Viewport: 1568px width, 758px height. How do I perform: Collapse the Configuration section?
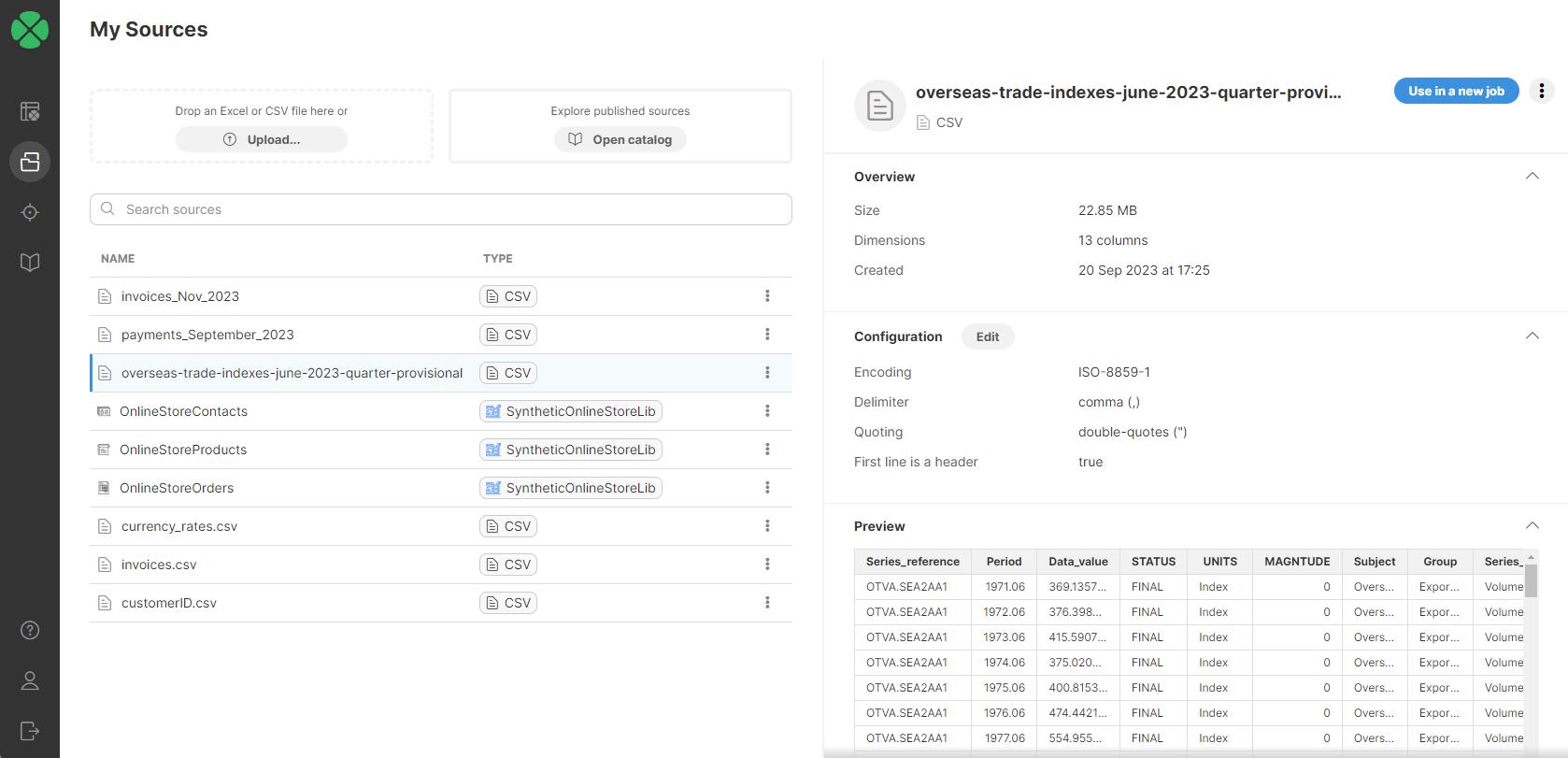click(1532, 336)
